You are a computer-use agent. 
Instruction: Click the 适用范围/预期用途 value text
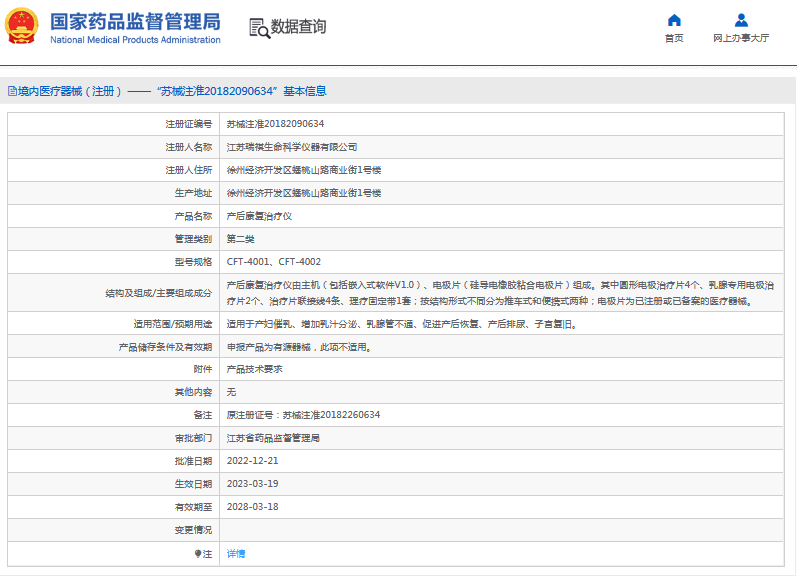(402, 324)
